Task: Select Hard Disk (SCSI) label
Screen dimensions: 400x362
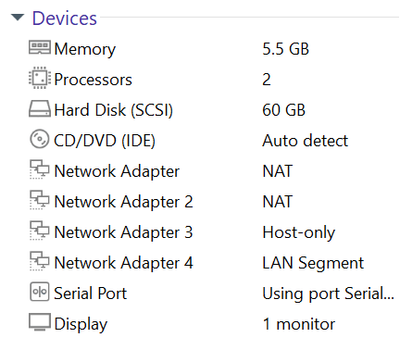Action: click(114, 110)
